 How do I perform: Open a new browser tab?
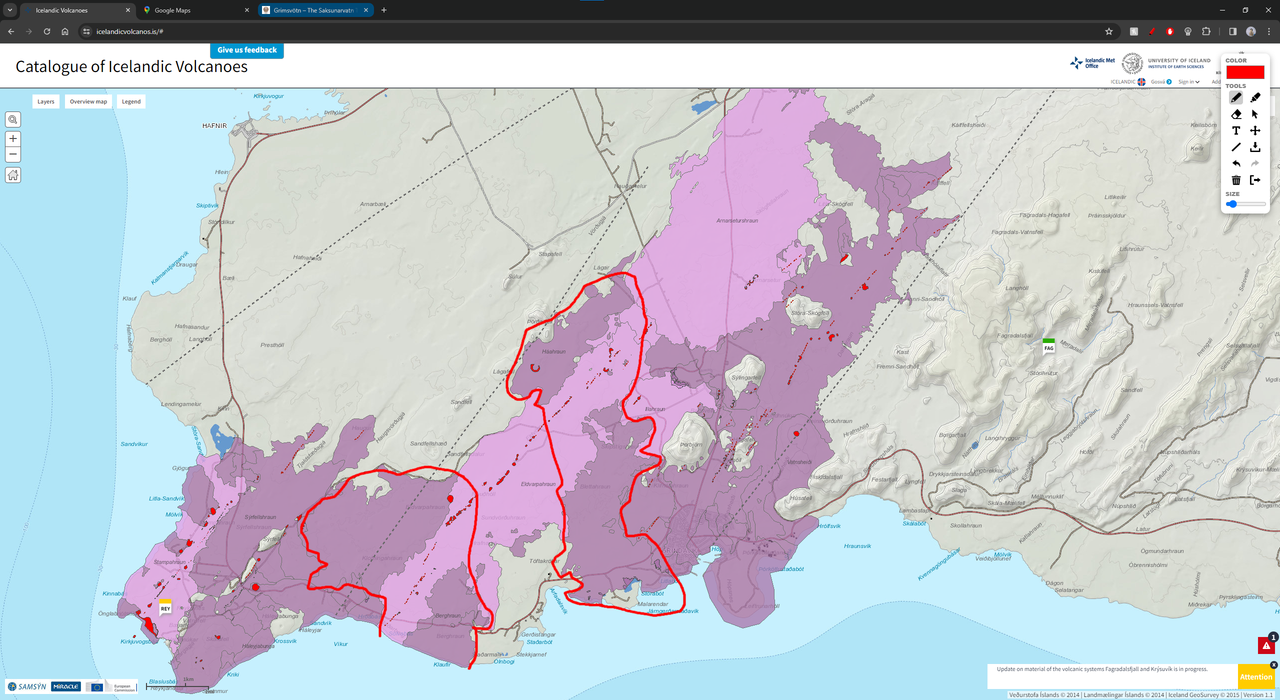(x=384, y=10)
